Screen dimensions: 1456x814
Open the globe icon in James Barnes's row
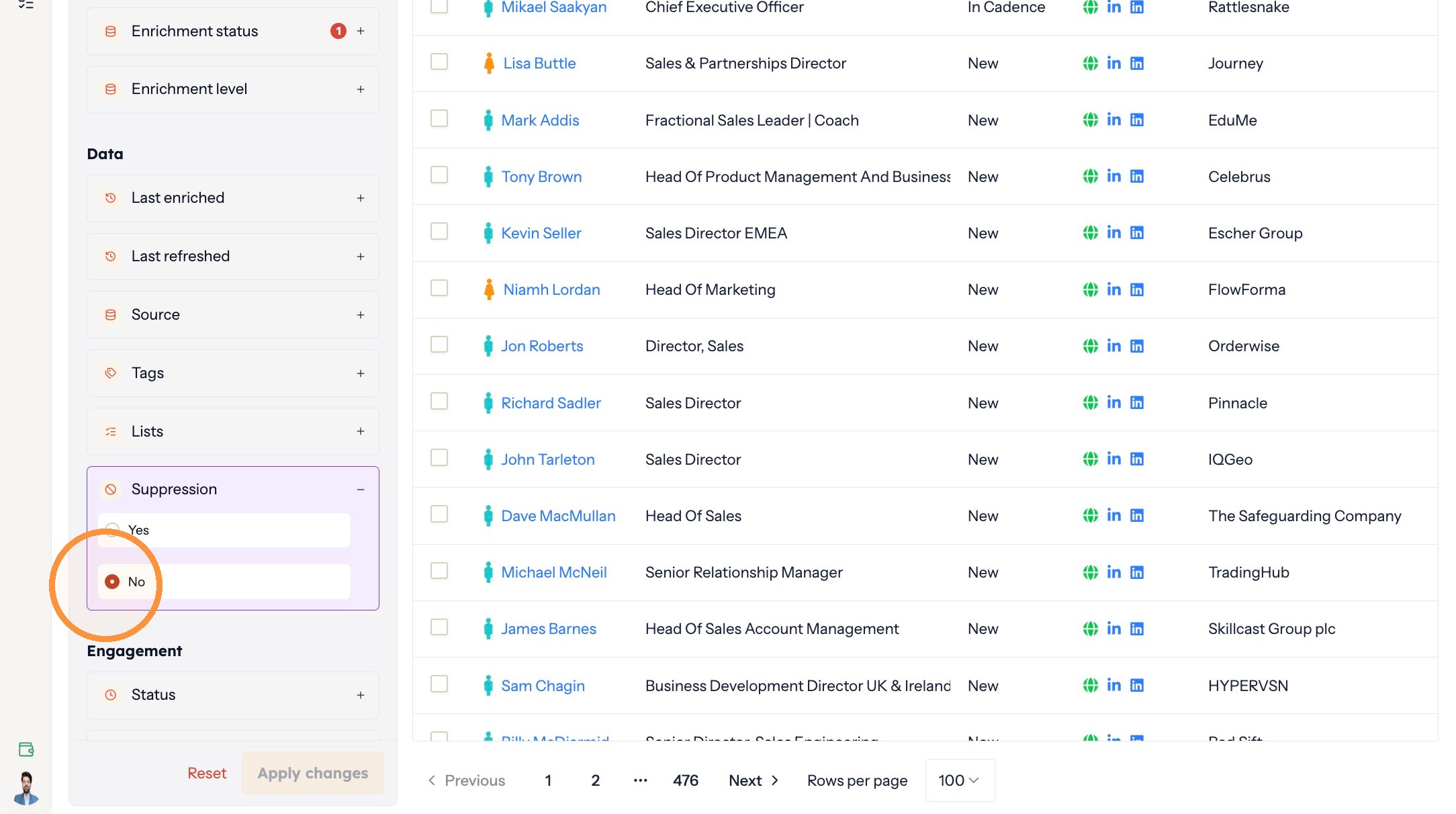click(1091, 629)
